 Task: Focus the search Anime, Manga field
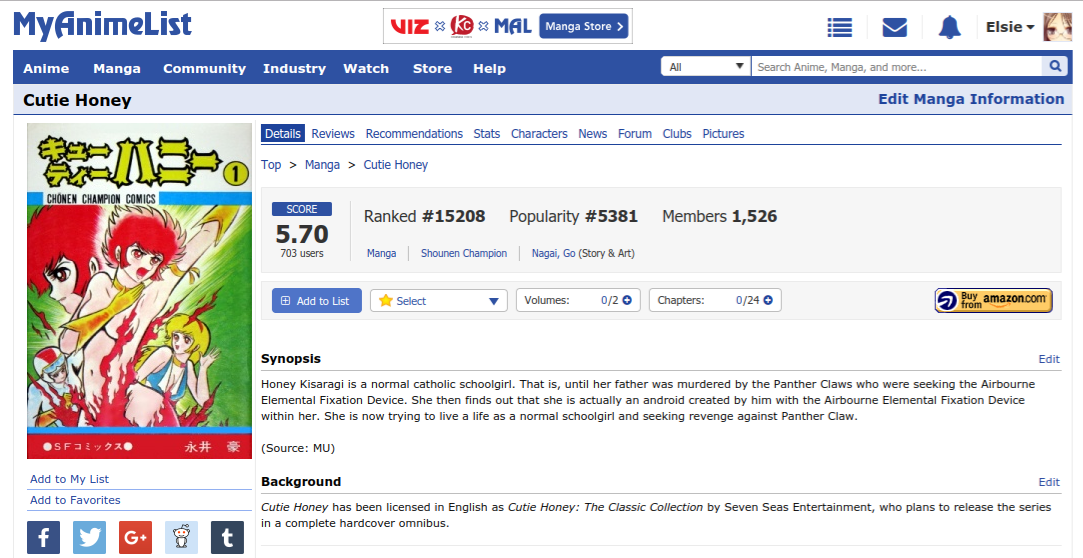[896, 66]
